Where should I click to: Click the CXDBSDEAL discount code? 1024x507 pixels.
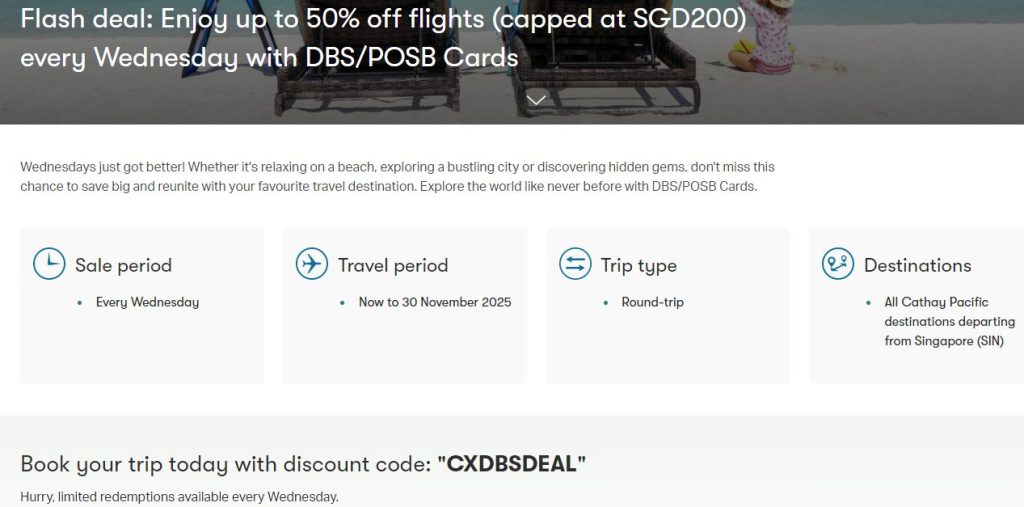(511, 464)
